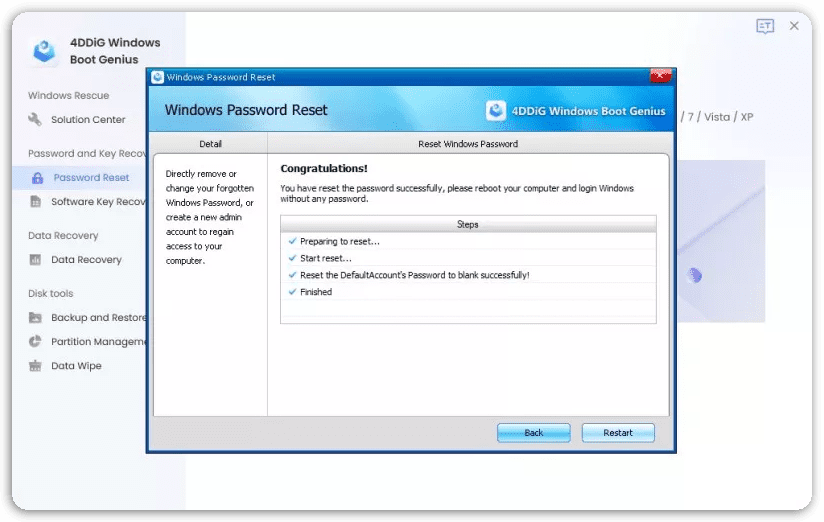The height and width of the screenshot is (522, 824).
Task: Click the Restart button
Action: (x=618, y=433)
